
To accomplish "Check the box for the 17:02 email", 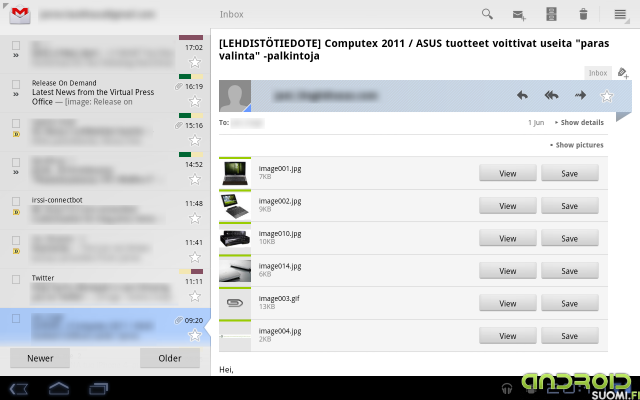I will point(16,45).
